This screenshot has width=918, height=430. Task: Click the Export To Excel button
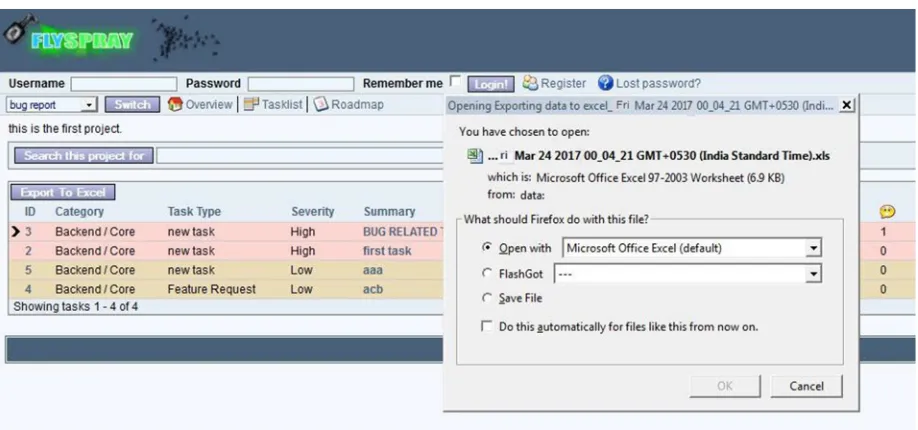[63, 192]
